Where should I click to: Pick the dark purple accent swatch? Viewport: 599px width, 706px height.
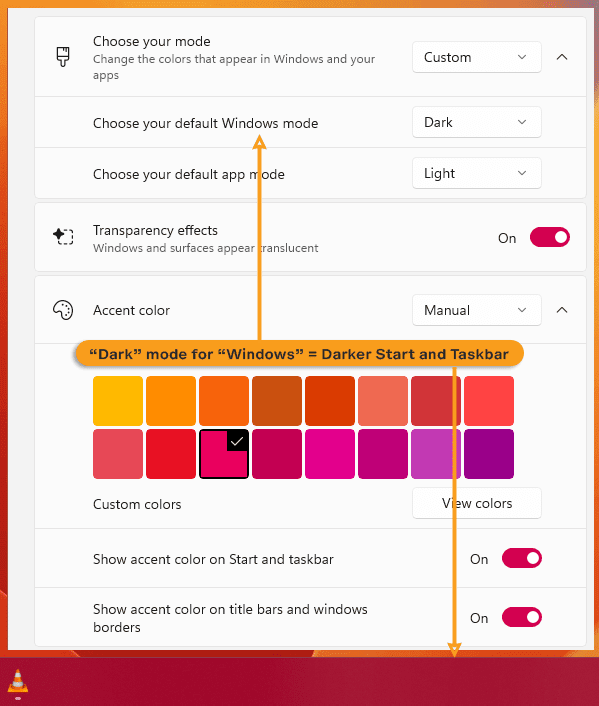point(489,454)
